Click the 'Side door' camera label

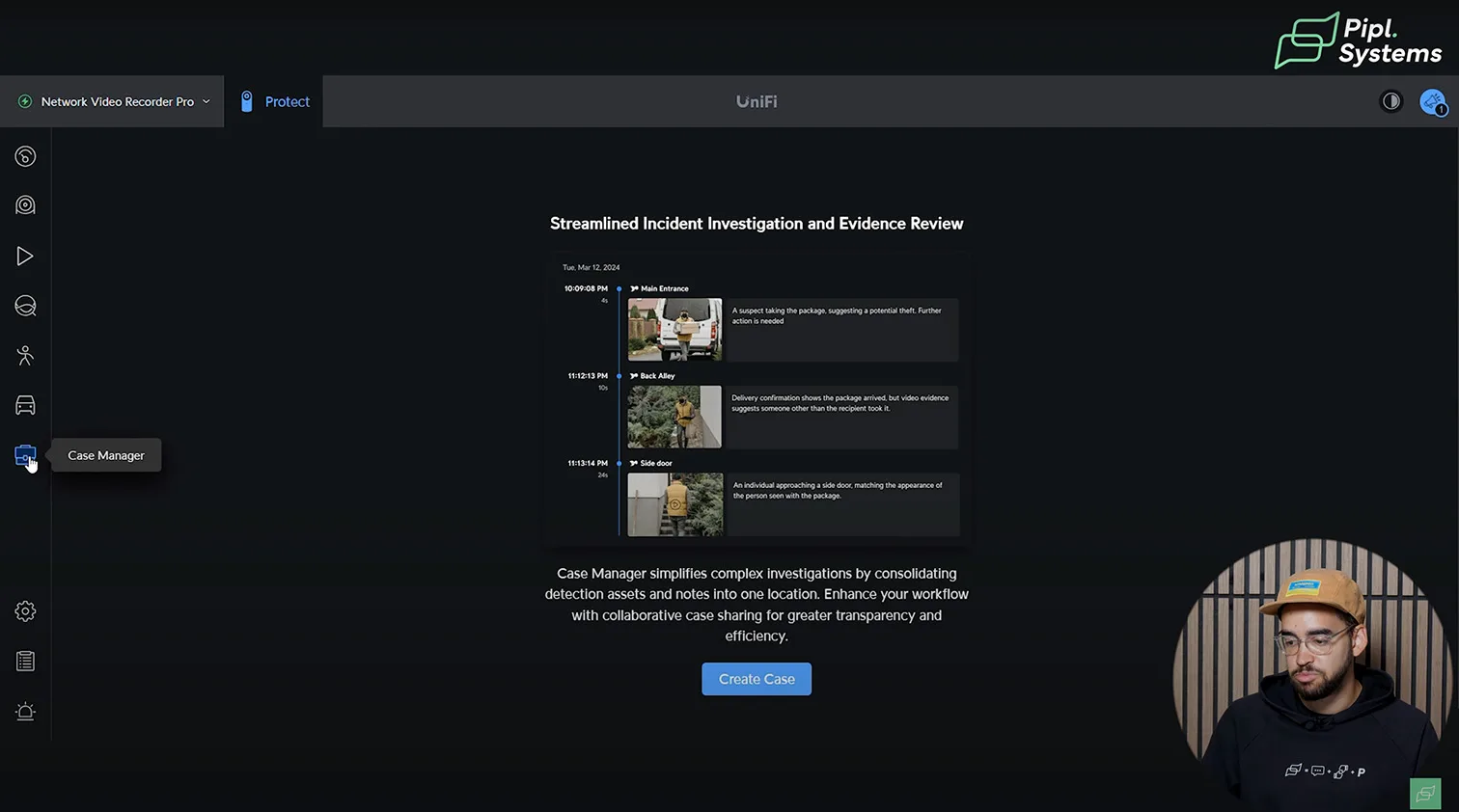tap(656, 463)
